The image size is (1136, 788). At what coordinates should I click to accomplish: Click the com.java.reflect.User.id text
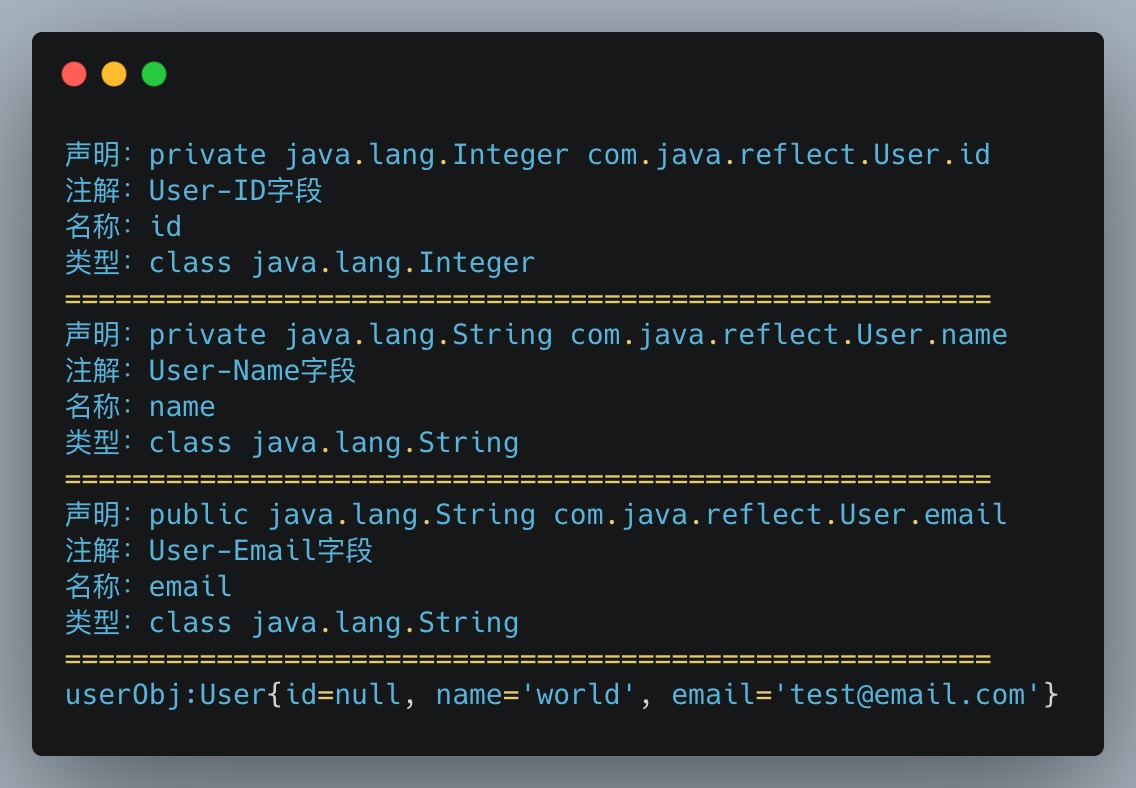coord(788,155)
